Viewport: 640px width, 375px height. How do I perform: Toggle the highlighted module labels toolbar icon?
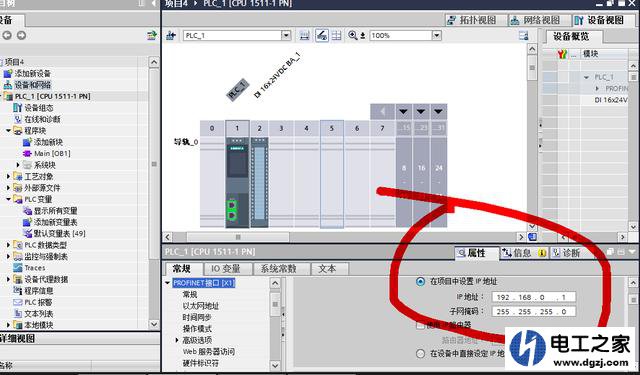(322, 36)
